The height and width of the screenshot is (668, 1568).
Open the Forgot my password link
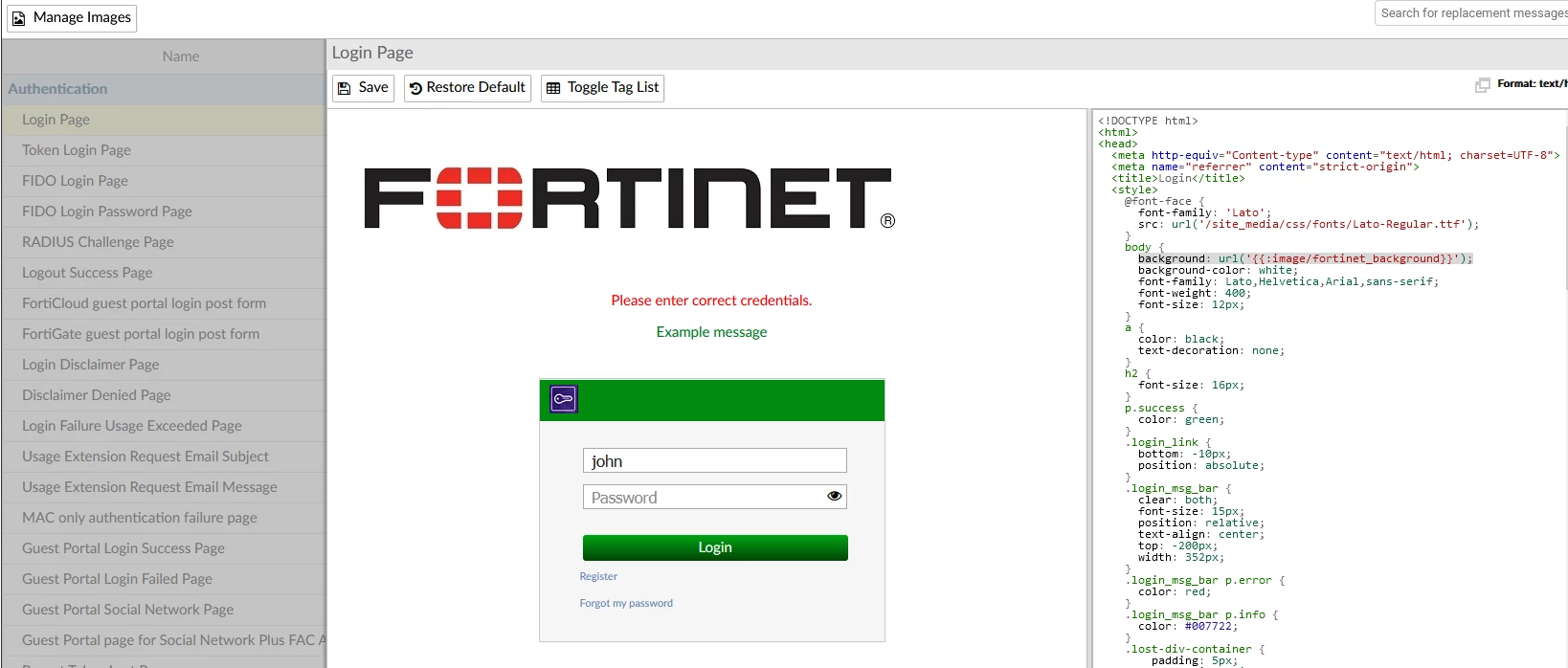click(626, 603)
